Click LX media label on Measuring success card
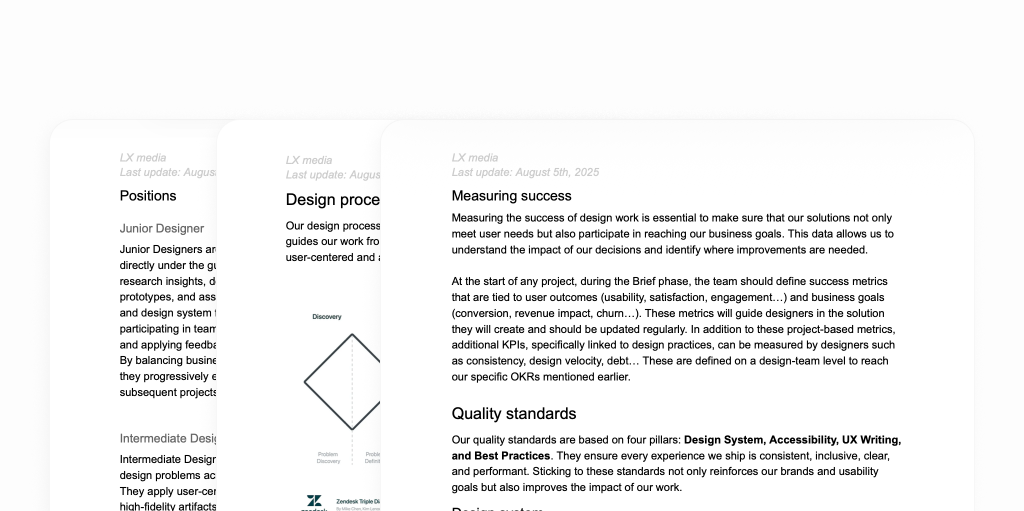This screenshot has width=1024, height=511. click(475, 158)
